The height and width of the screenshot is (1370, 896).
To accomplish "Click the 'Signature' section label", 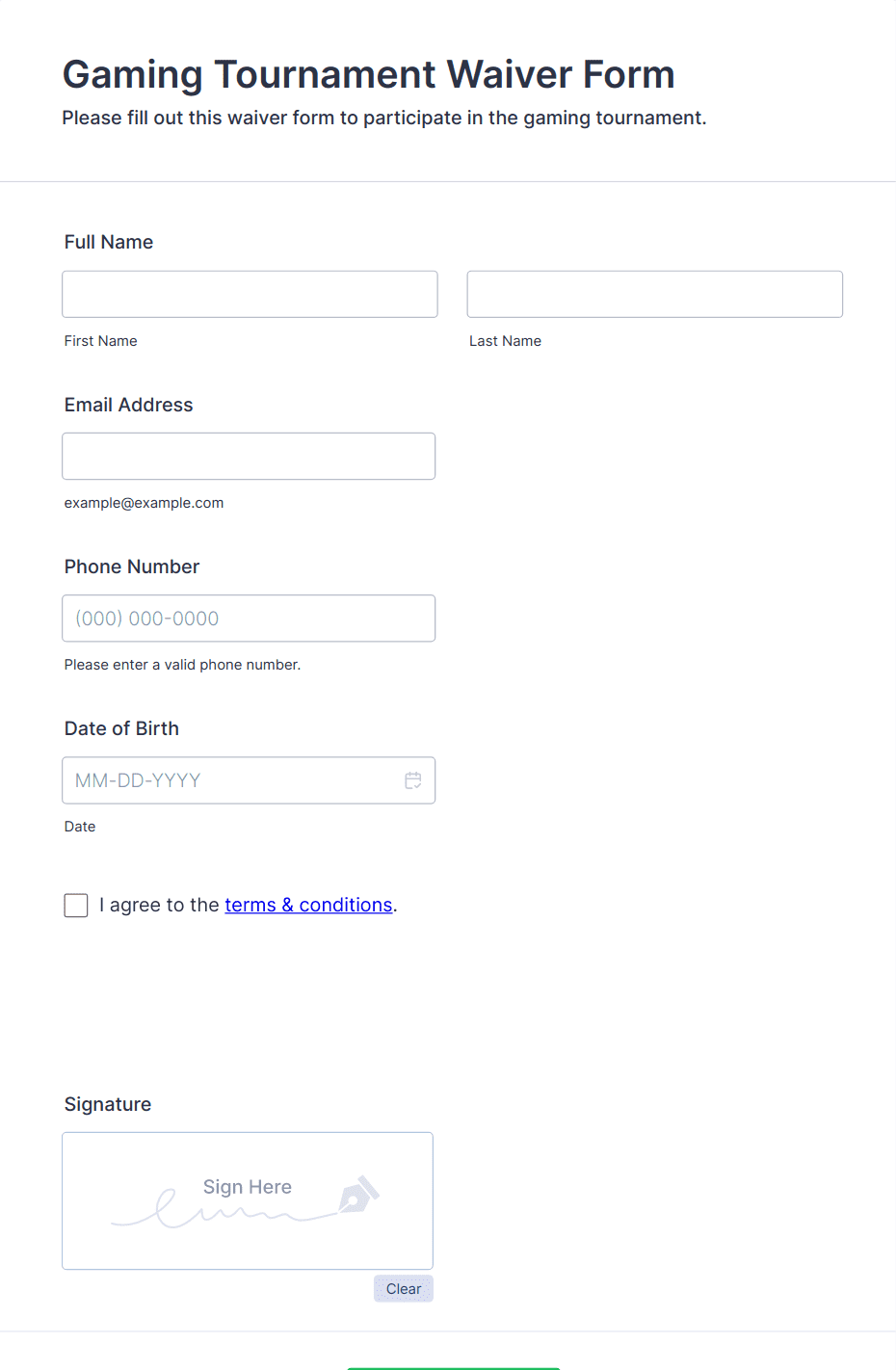I will pyautogui.click(x=108, y=1105).
